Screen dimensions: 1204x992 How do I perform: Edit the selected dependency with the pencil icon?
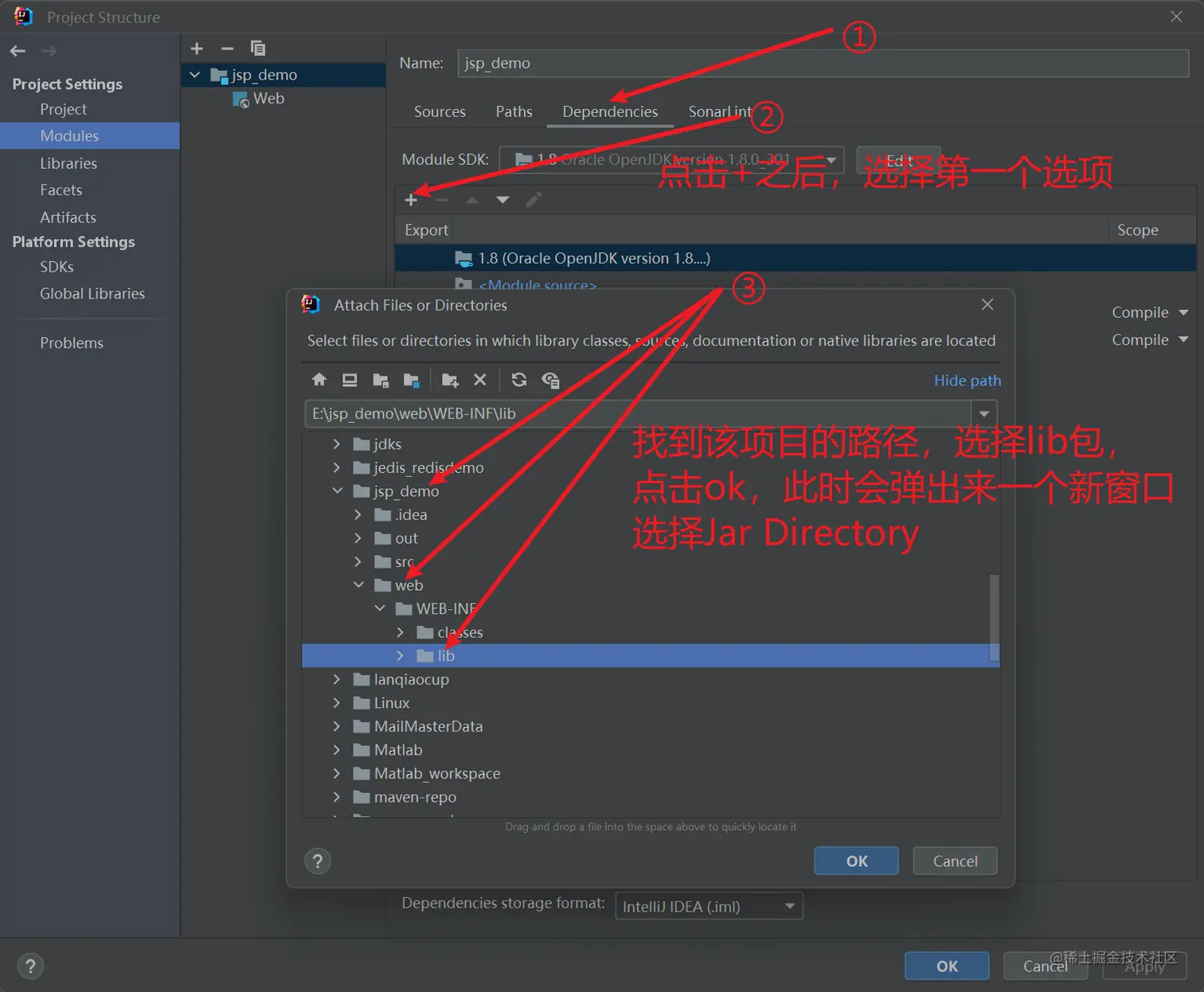click(x=534, y=200)
